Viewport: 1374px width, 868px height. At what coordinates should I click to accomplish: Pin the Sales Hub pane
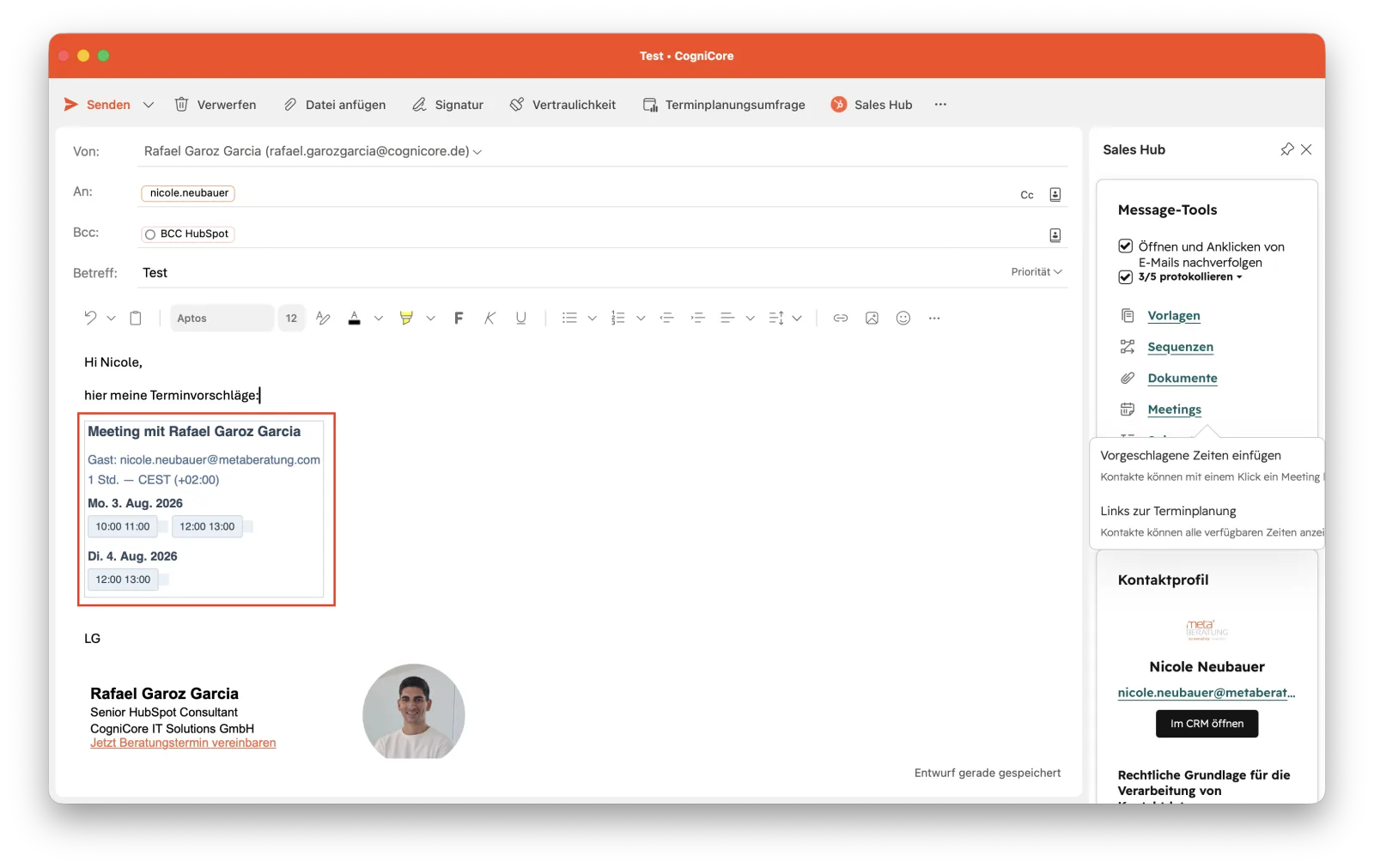click(x=1286, y=149)
